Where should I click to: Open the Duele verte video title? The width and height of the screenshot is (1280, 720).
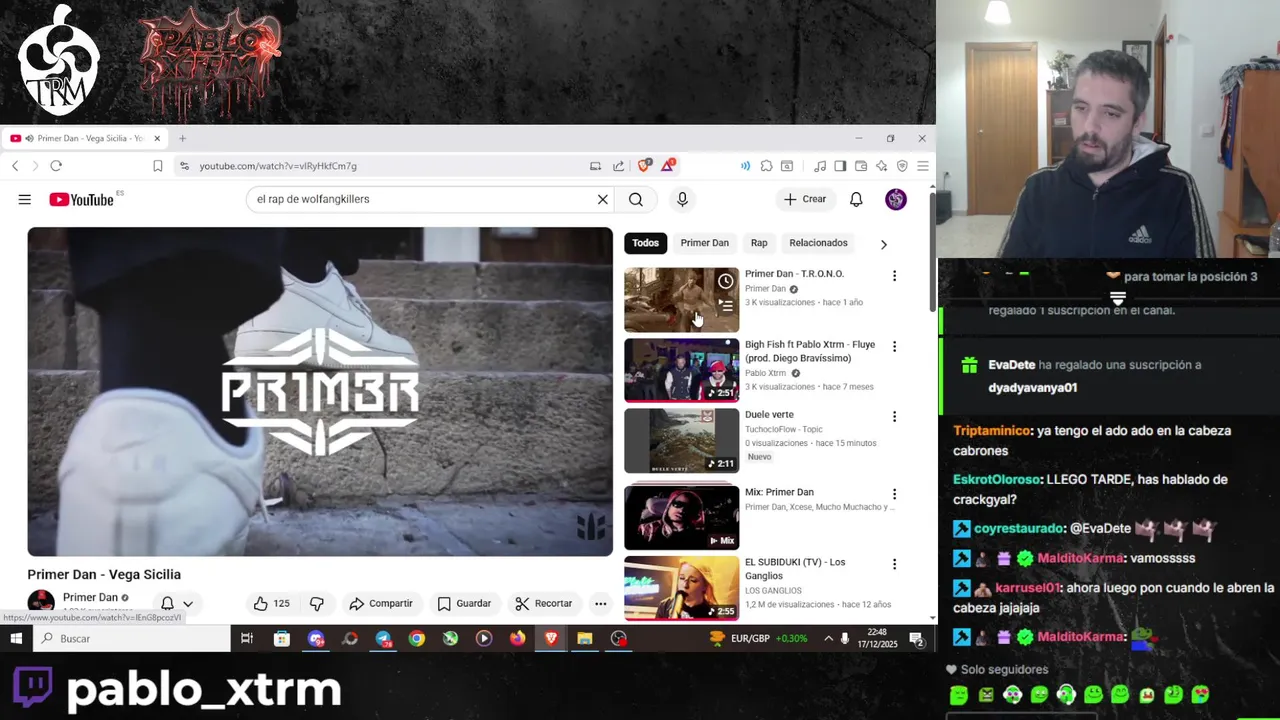click(x=769, y=415)
